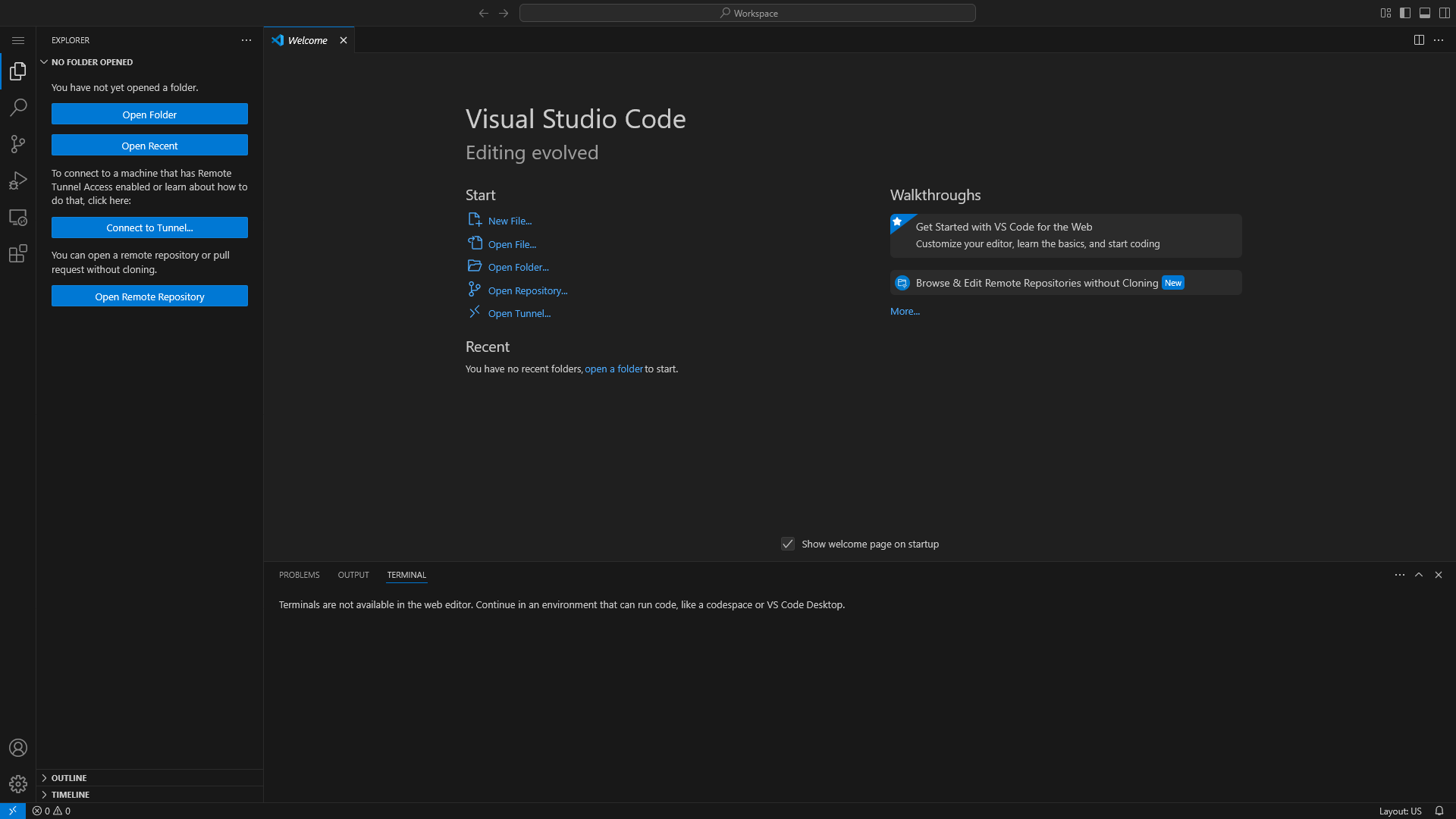Click the Open Folder... link under Start
The width and height of the screenshot is (1456, 819).
click(x=519, y=267)
